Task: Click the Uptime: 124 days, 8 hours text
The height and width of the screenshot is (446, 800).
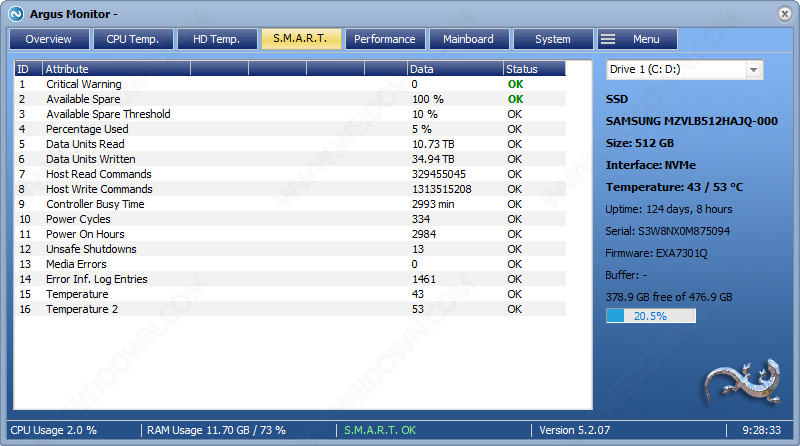Action: pyautogui.click(x=668, y=209)
